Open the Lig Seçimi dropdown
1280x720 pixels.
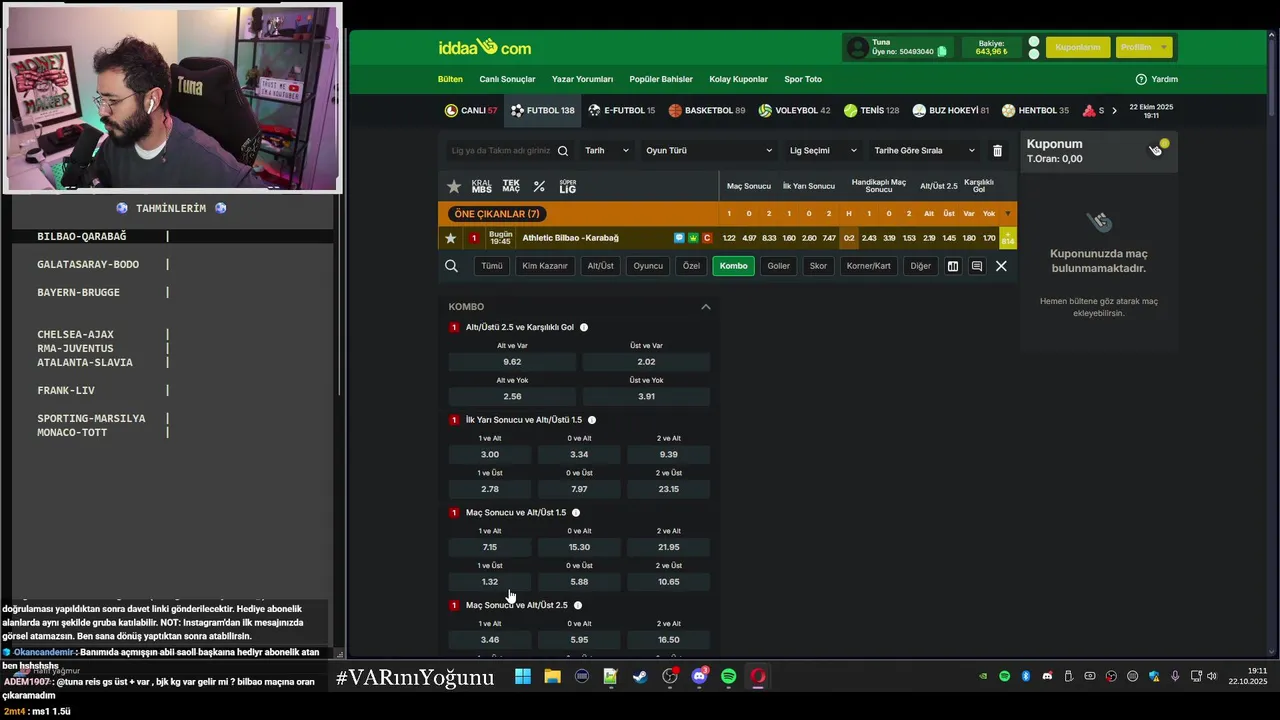click(x=823, y=151)
